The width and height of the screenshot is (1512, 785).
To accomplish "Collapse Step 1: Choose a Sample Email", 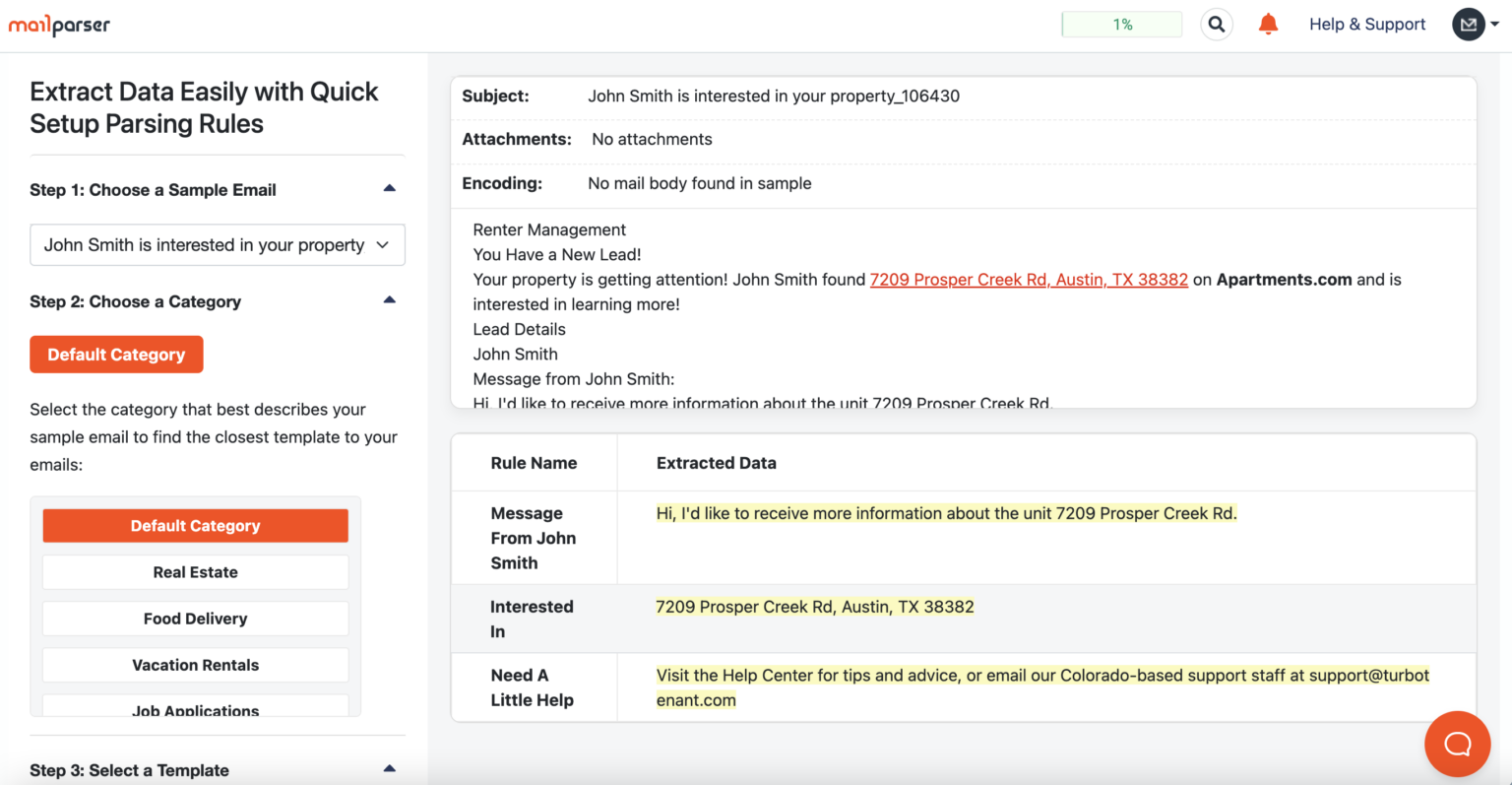I will coord(389,188).
